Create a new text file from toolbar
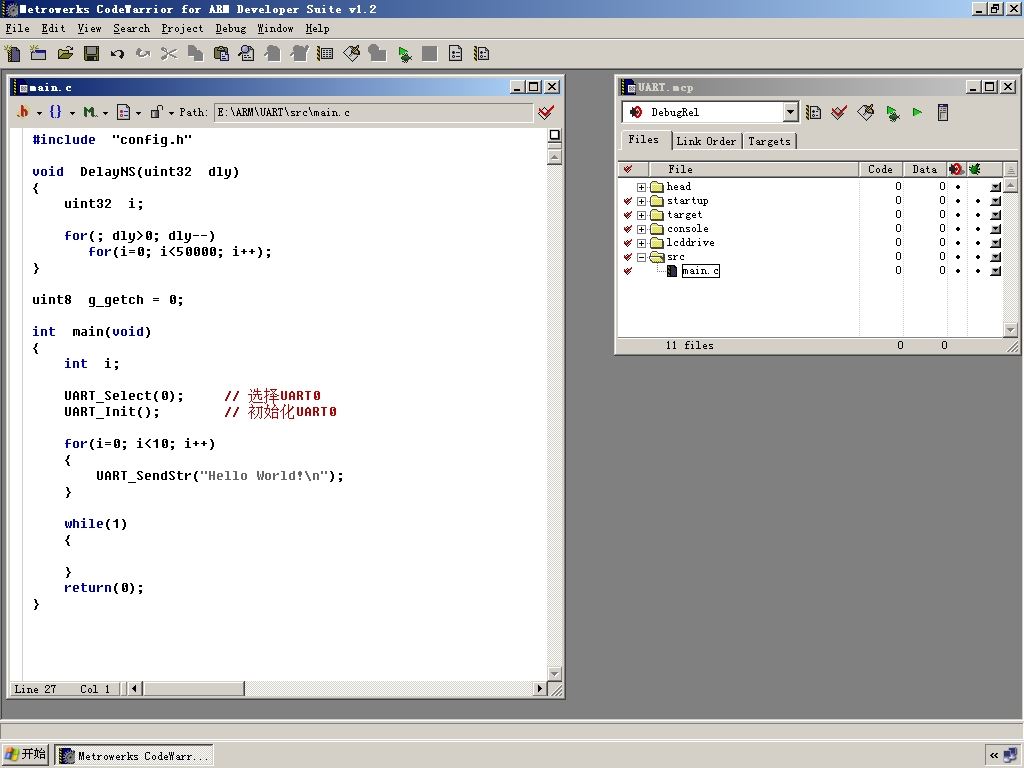1024x768 pixels. click(x=12, y=54)
